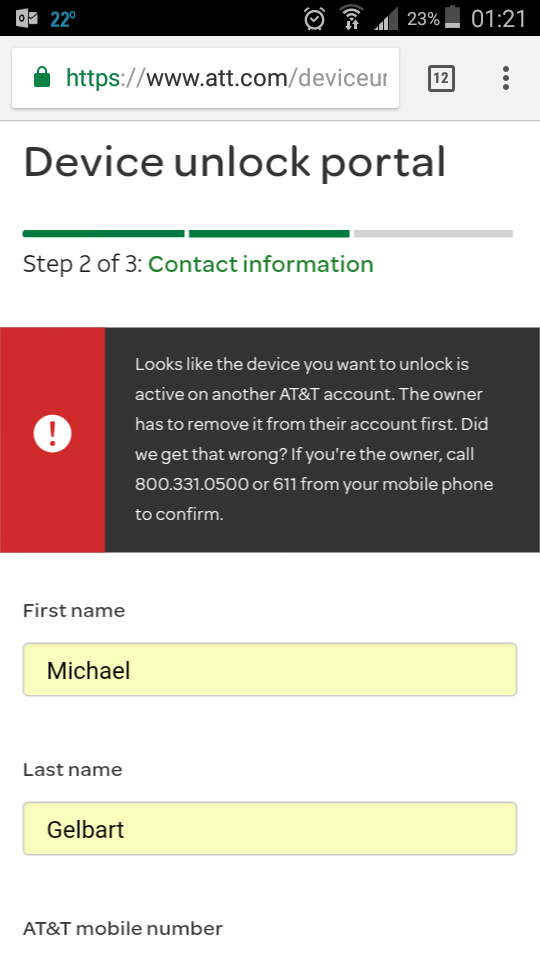
Task: Tap the green secure padlock icon
Action: [42, 77]
